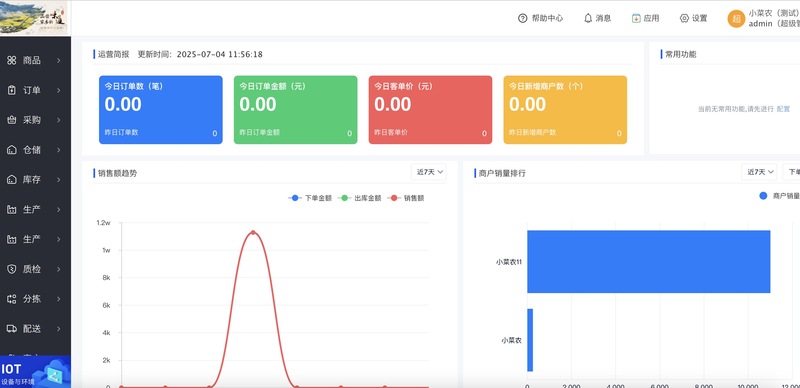Expand the 配送 menu chevron
The height and width of the screenshot is (388, 800).
click(59, 329)
